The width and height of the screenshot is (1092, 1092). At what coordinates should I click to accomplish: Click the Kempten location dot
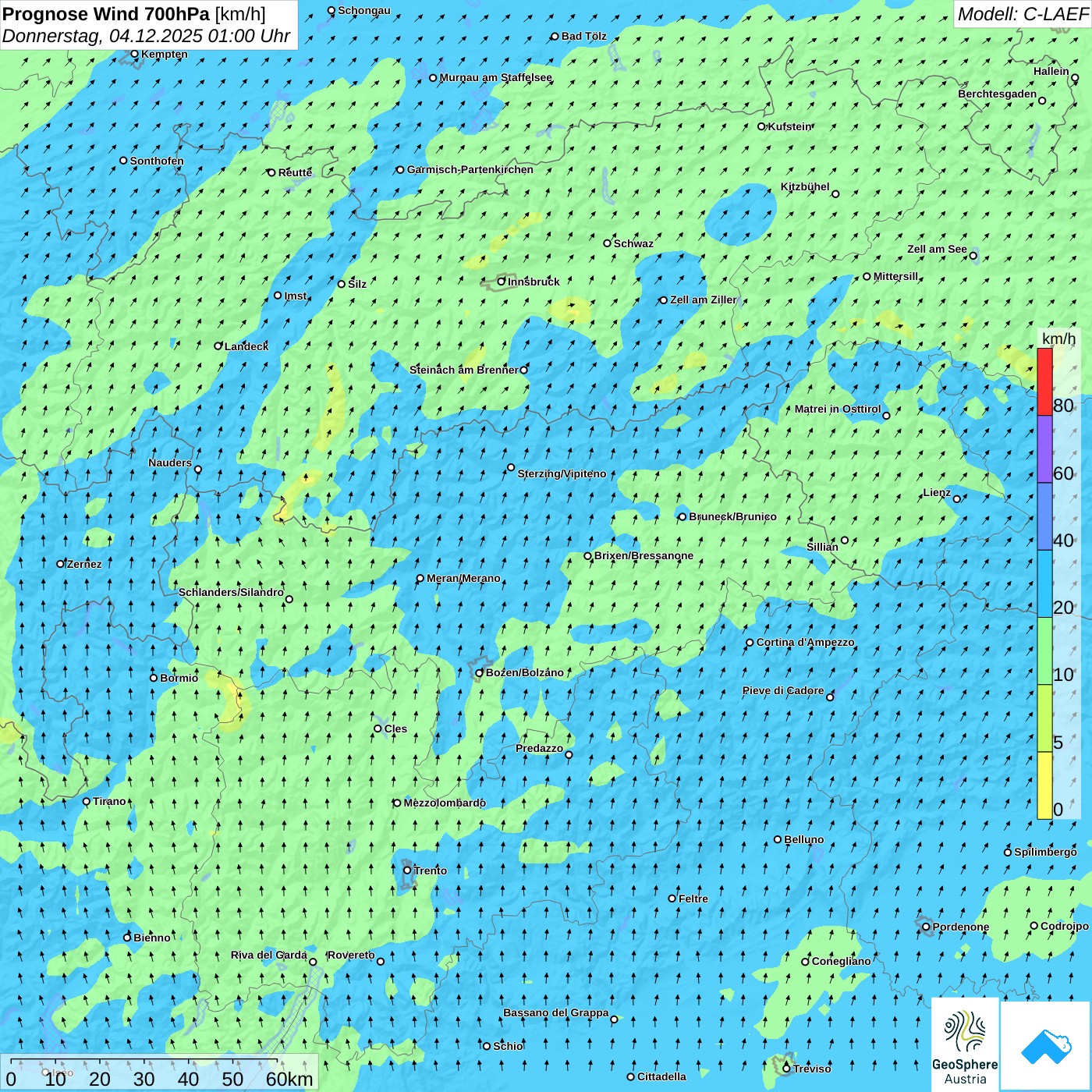click(134, 55)
